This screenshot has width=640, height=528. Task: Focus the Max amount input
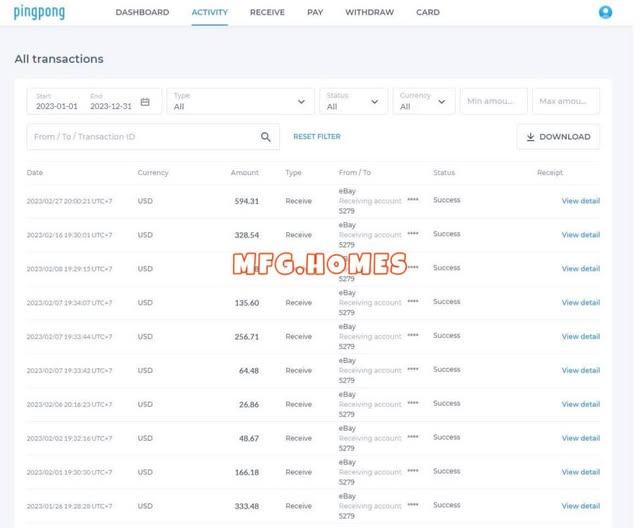click(x=566, y=101)
